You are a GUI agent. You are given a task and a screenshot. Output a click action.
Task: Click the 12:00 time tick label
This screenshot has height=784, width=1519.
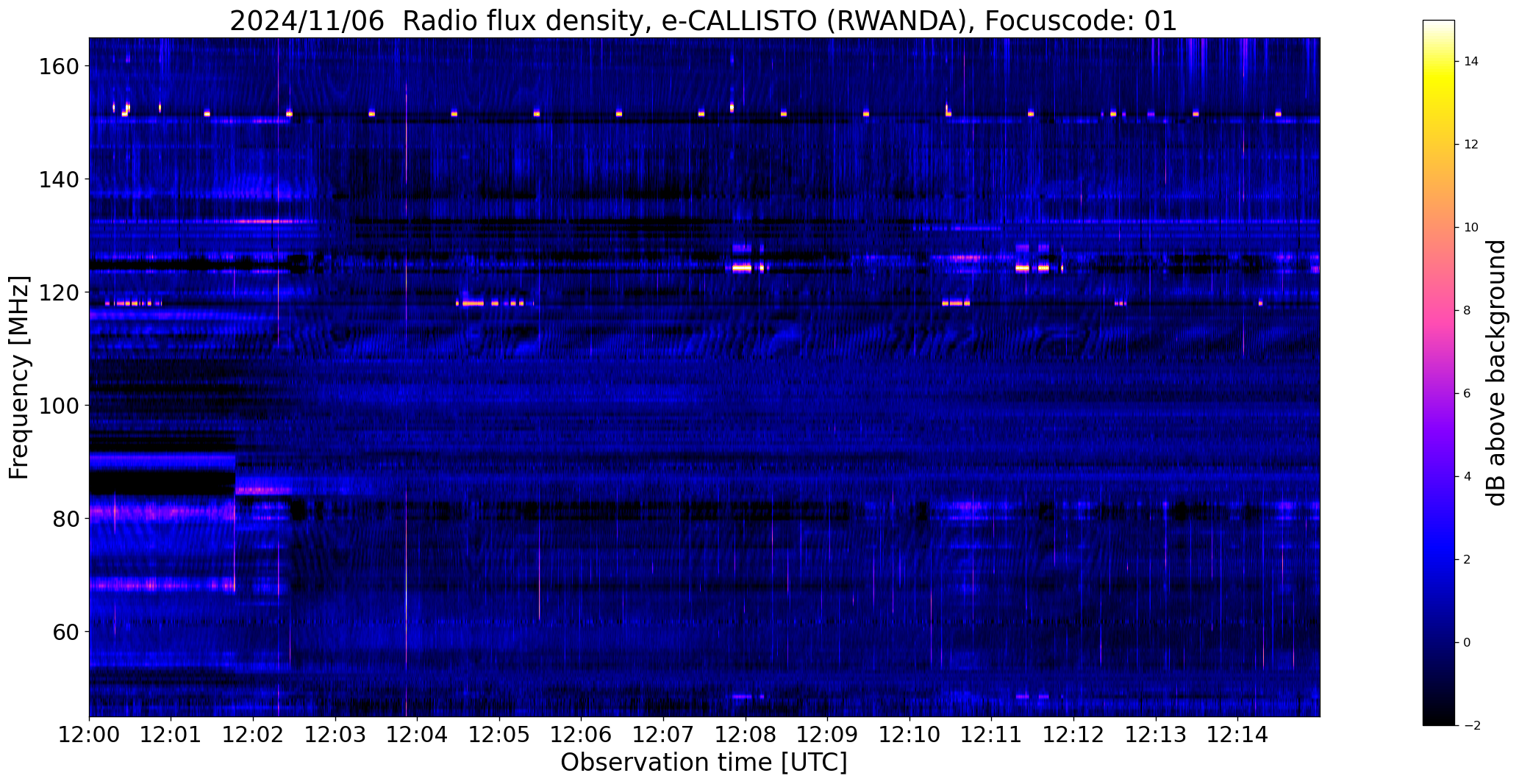point(90,734)
